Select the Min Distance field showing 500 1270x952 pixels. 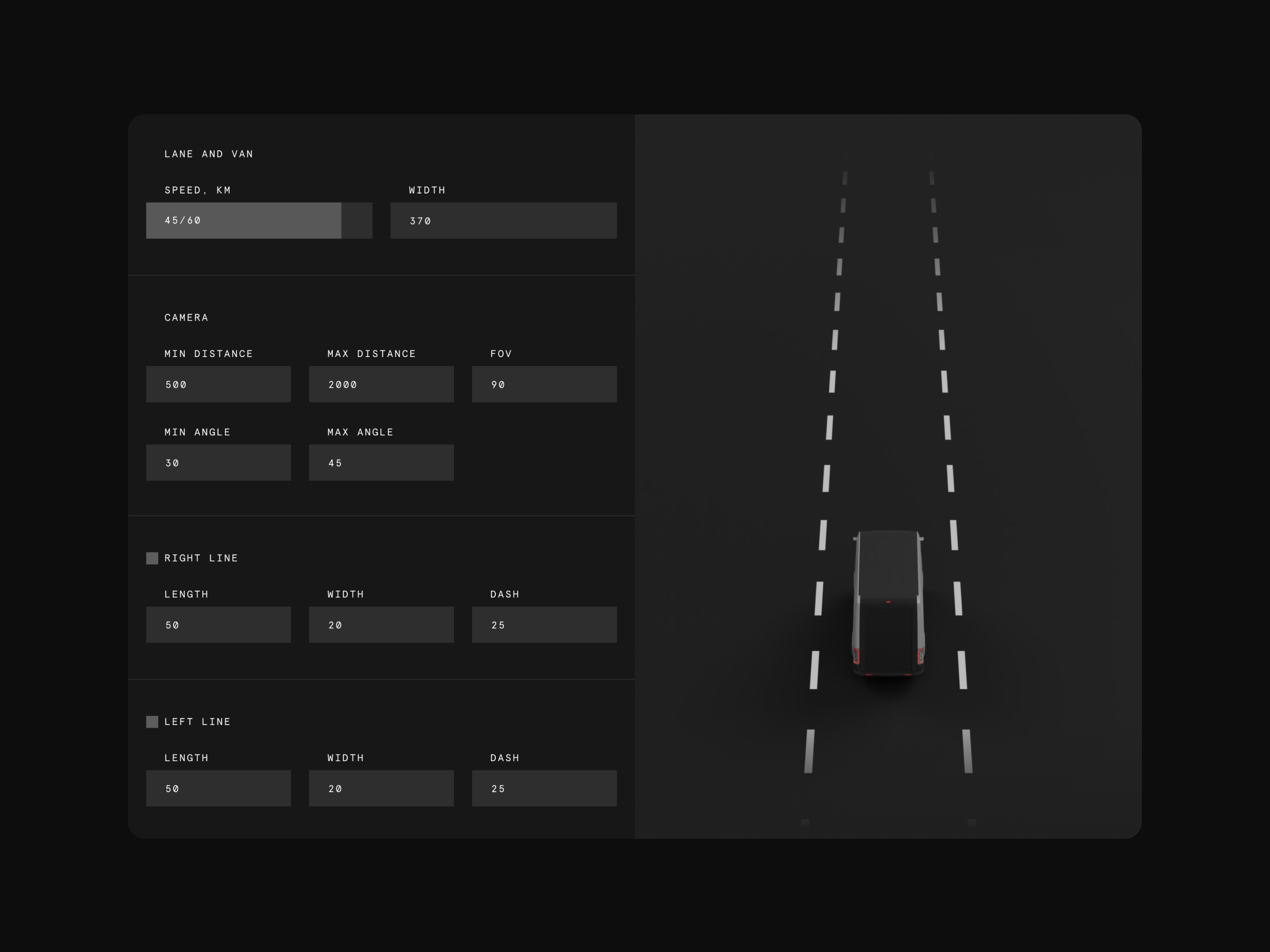[218, 384]
